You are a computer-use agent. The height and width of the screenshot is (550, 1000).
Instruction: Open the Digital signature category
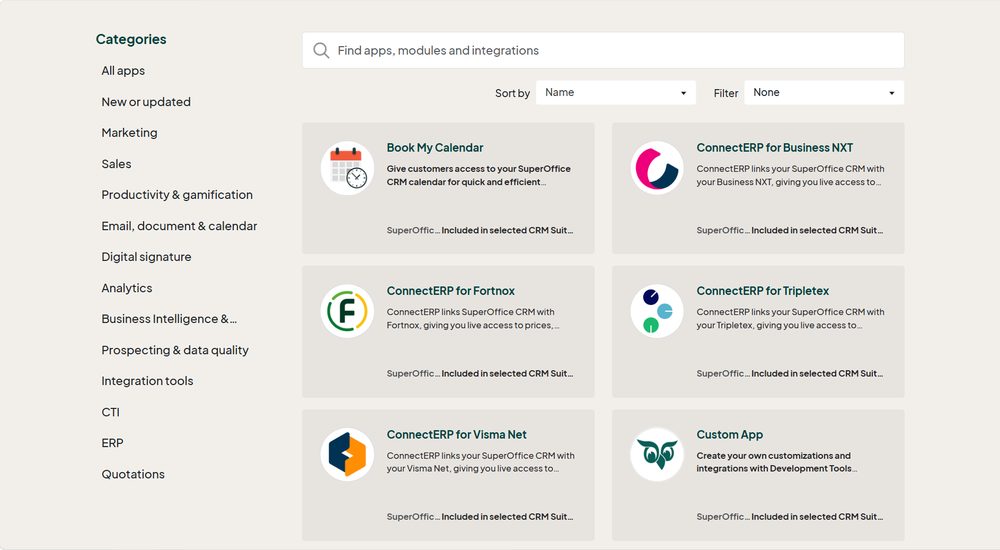click(146, 256)
